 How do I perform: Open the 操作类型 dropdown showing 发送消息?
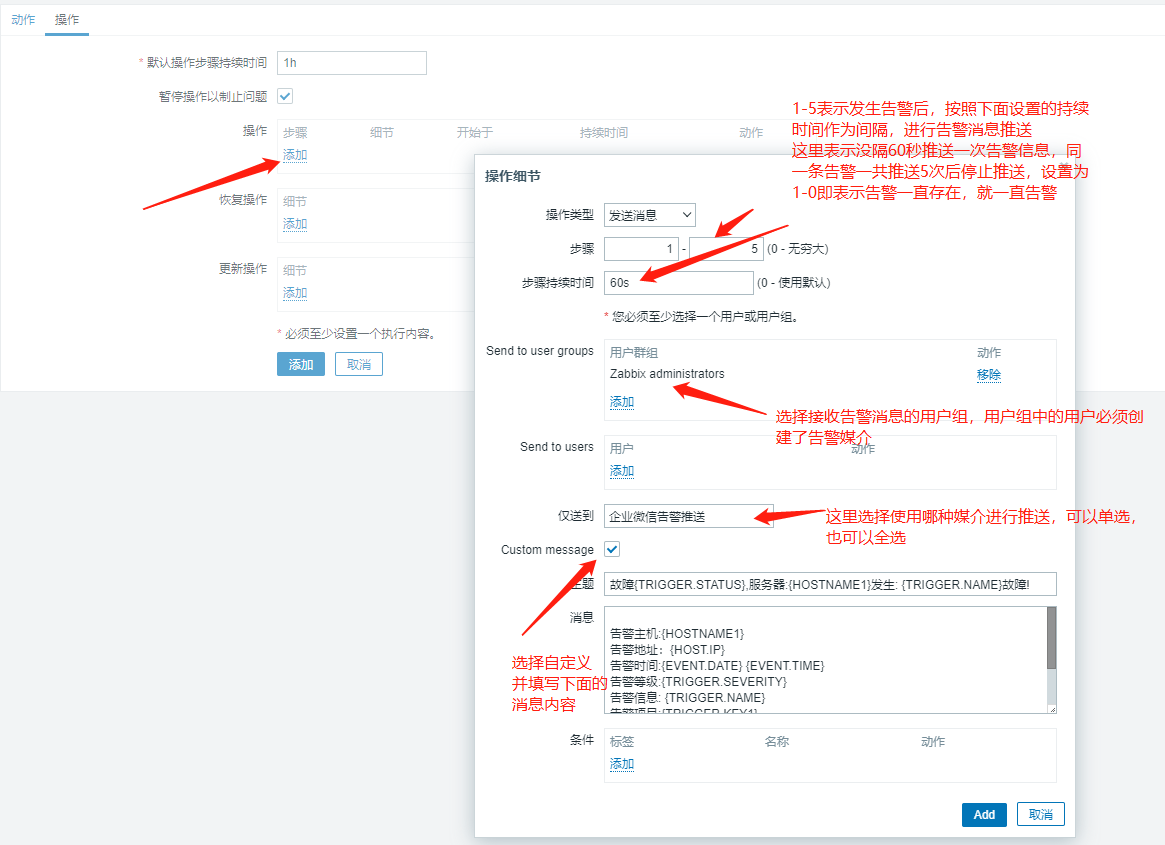(x=649, y=214)
